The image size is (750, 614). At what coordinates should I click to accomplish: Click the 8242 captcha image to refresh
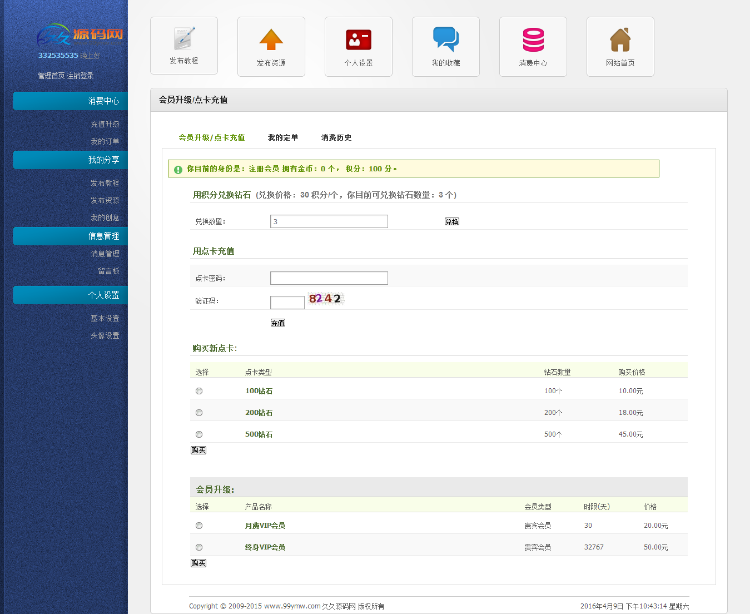click(x=326, y=299)
